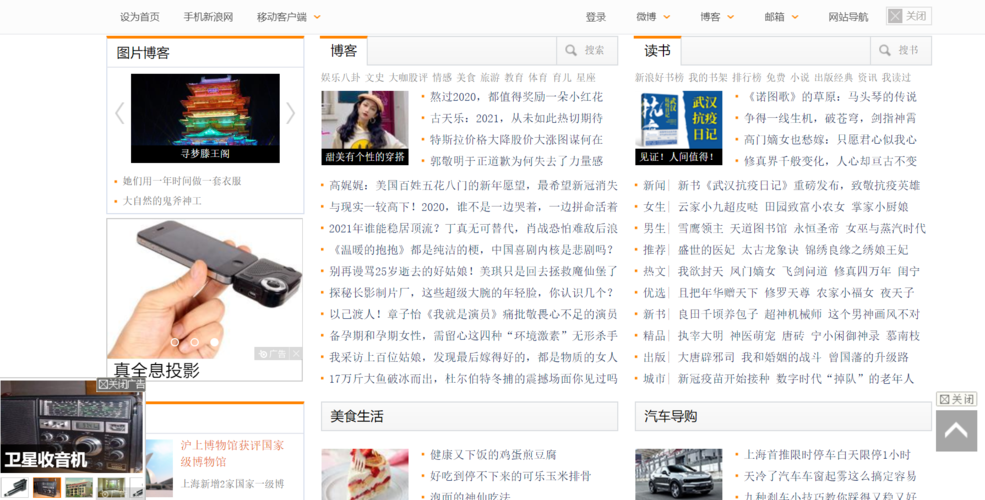
Task: Click 设为首页 in top bar
Action: (x=139, y=17)
